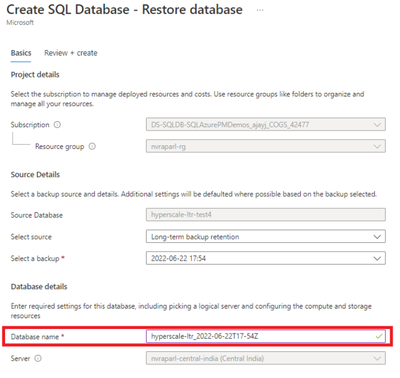
Task: Click the Select a backup label
Action: coord(35,258)
